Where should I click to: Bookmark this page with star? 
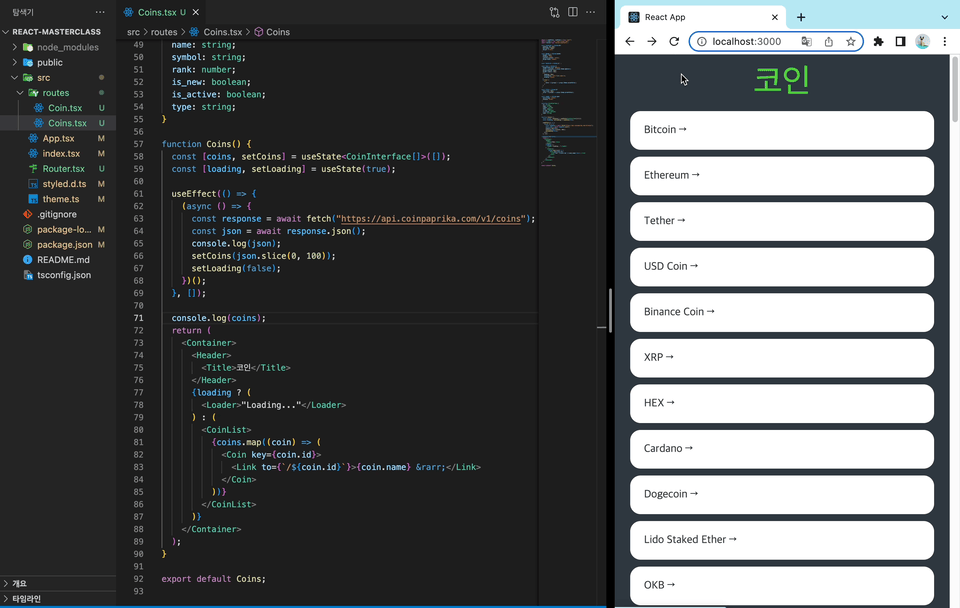850,42
